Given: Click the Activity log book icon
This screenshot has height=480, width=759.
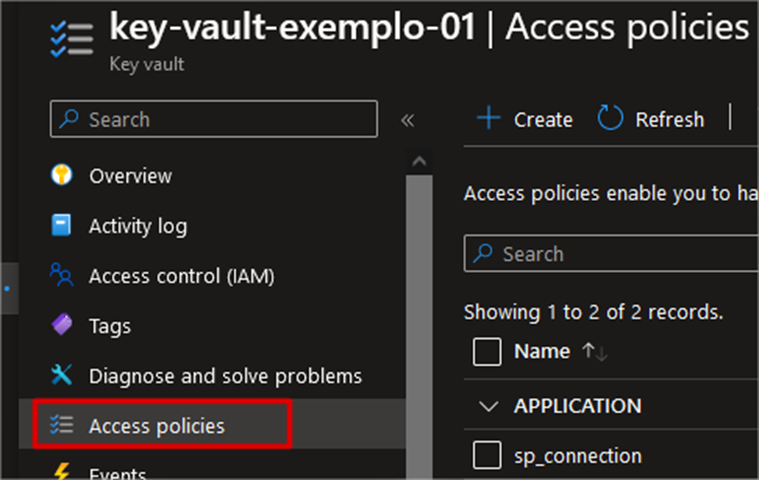Looking at the screenshot, I should [61, 225].
